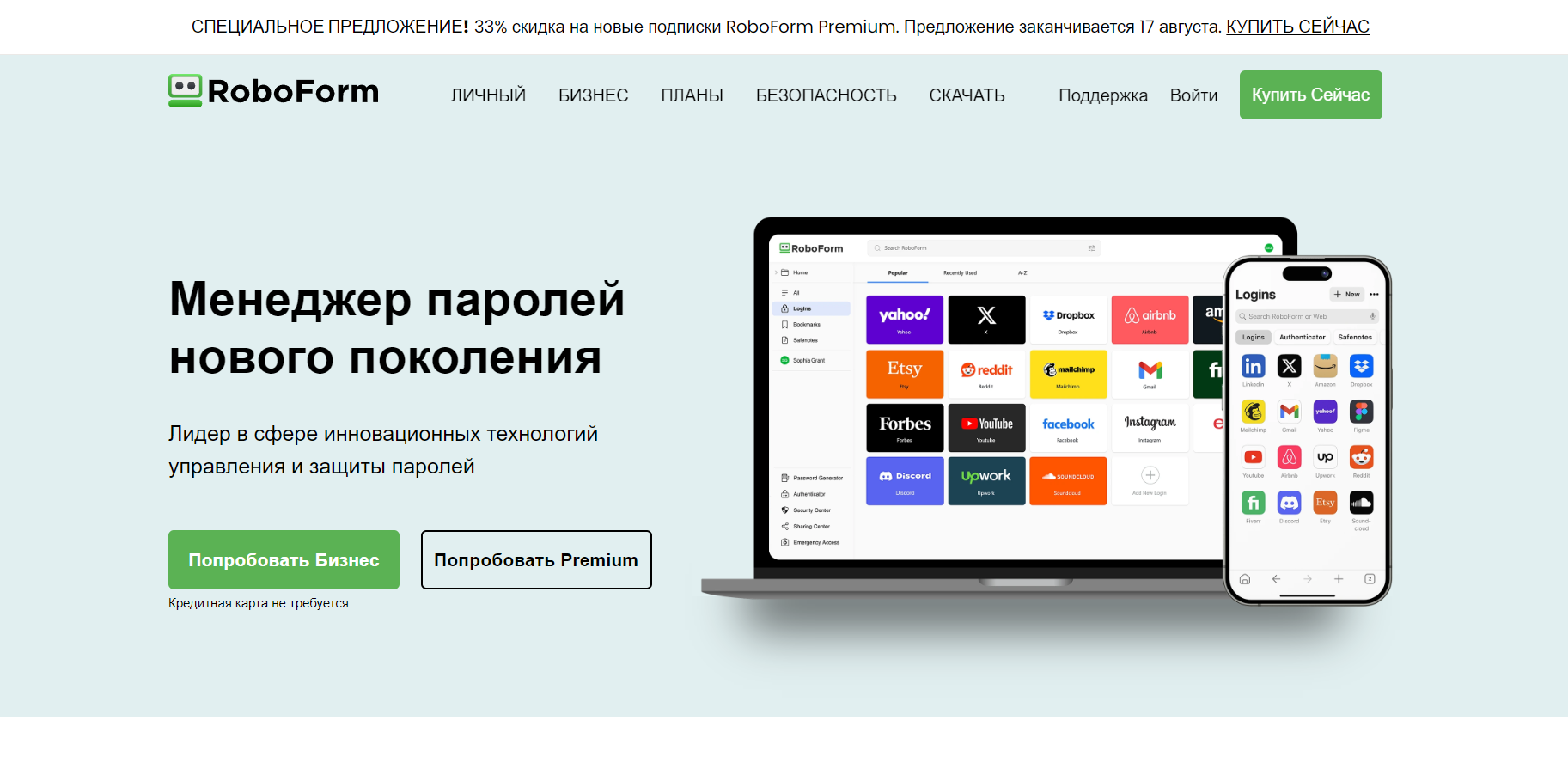This screenshot has width=1568, height=763.
Task: Click the RoboForm logo in the site header
Action: [273, 91]
